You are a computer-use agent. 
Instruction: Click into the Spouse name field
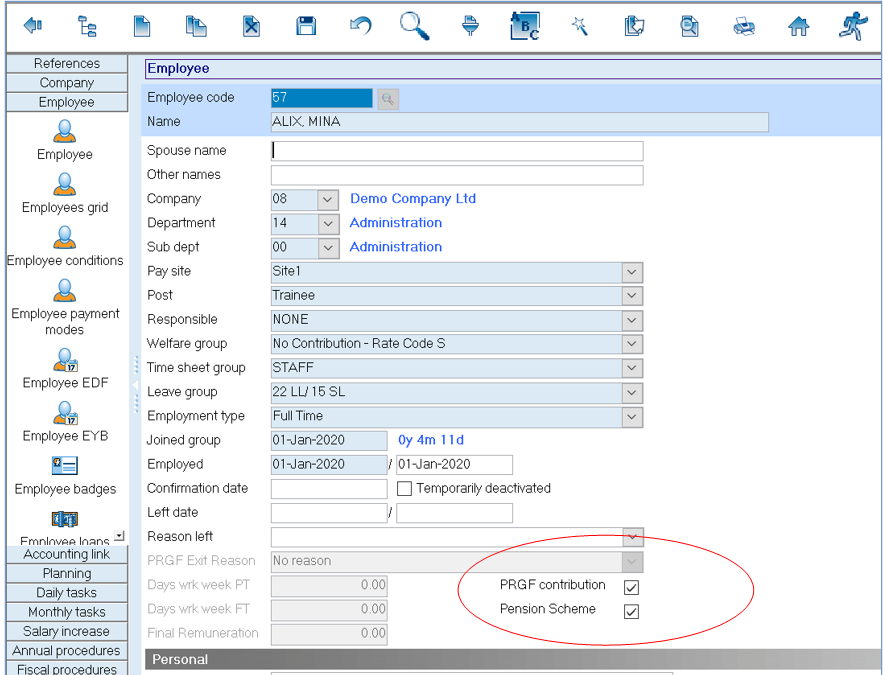coord(457,151)
